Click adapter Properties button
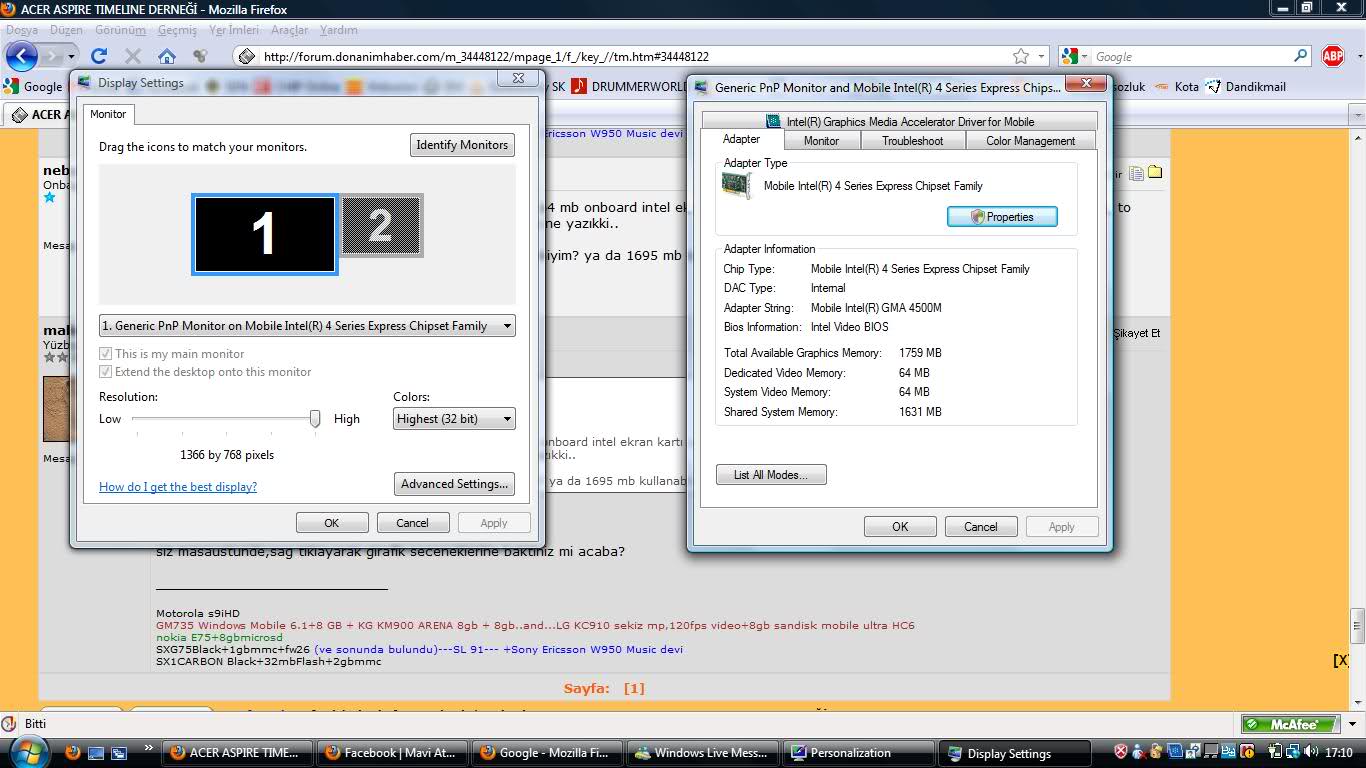The width and height of the screenshot is (1366, 768). click(x=1002, y=217)
